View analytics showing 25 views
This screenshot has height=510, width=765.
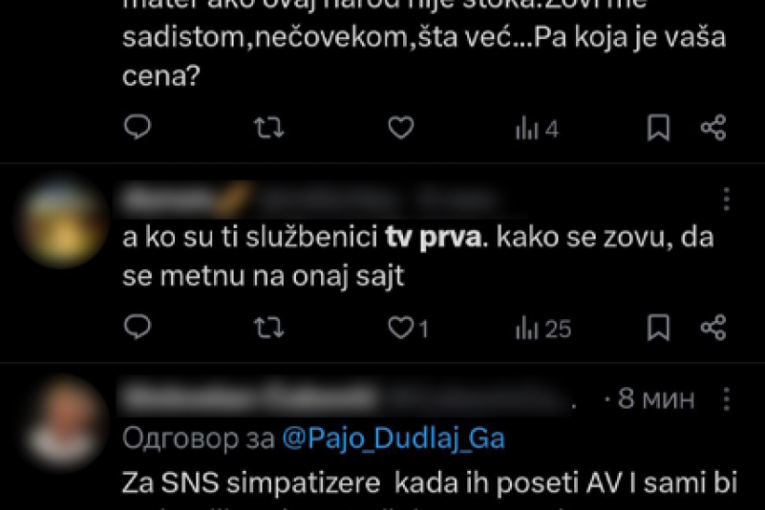543,328
